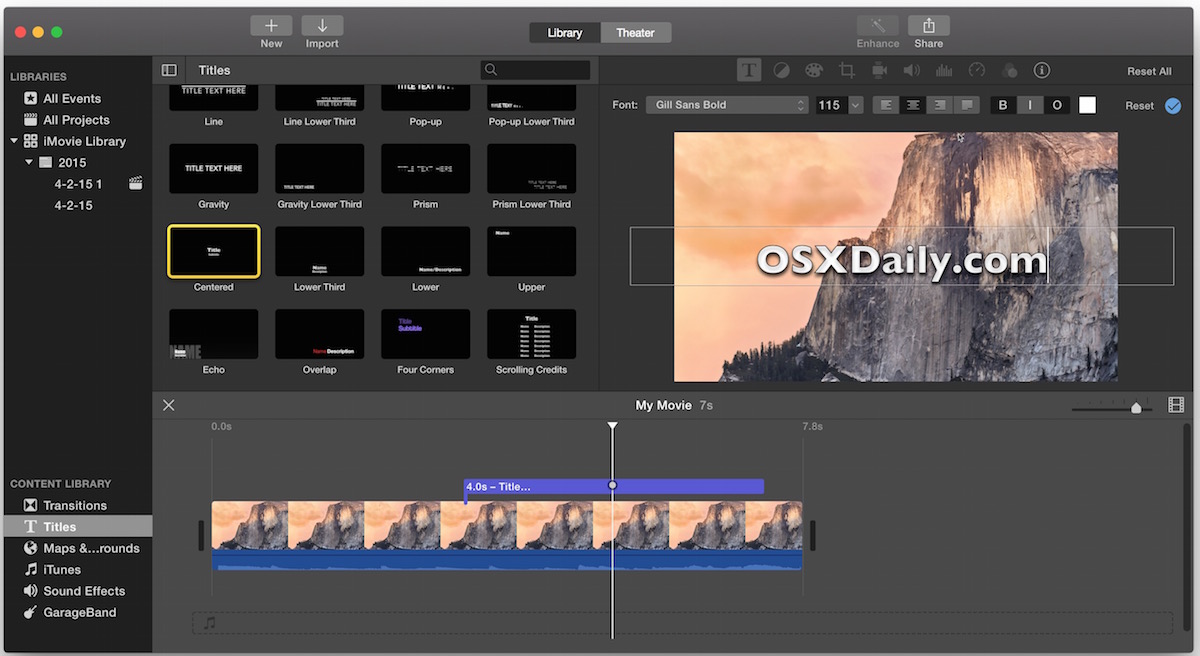
Task: Open the clip info (i) icon
Action: click(1041, 70)
